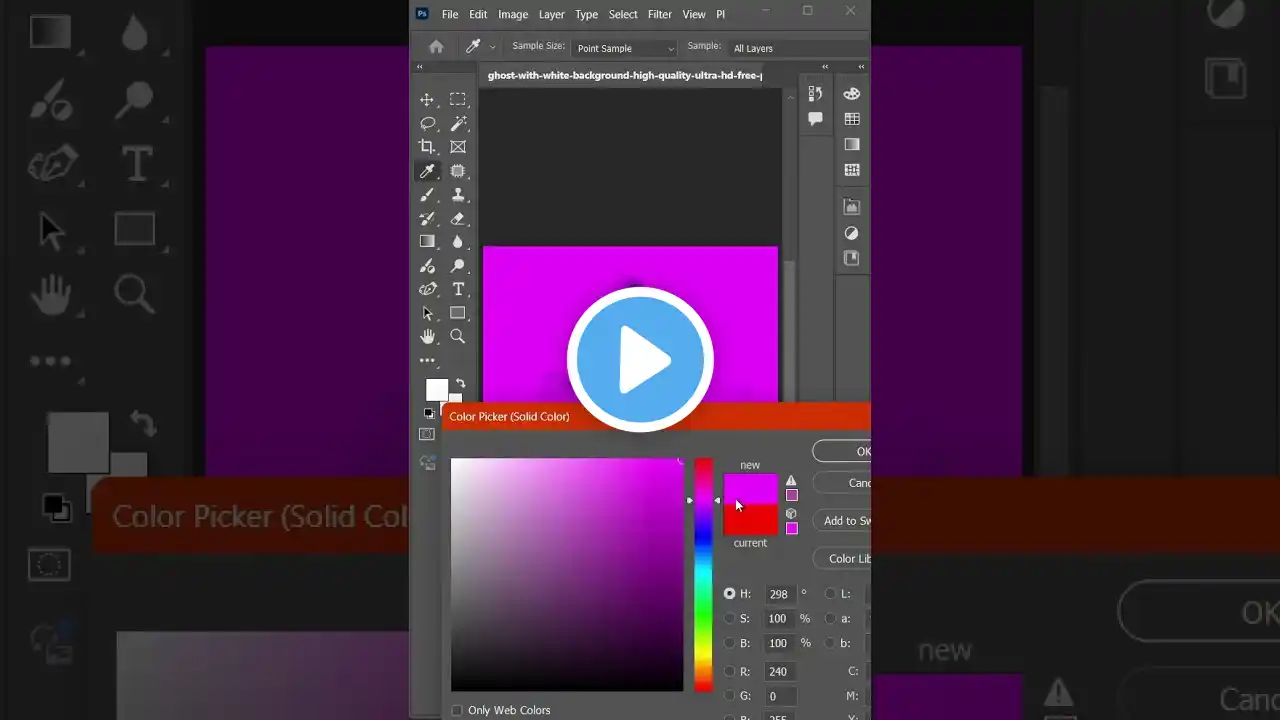Click the vertical rainbow hue slider
This screenshot has height=720, width=1280.
704,574
